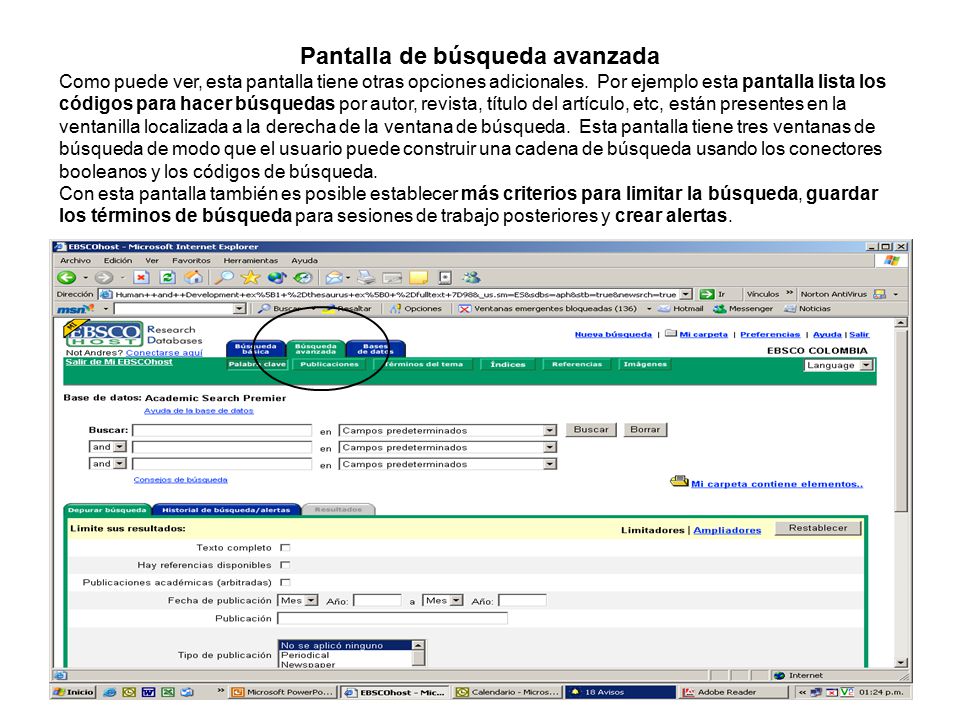960x720 pixels.
Task: Check Hay referencias disponibles box
Action: [285, 564]
